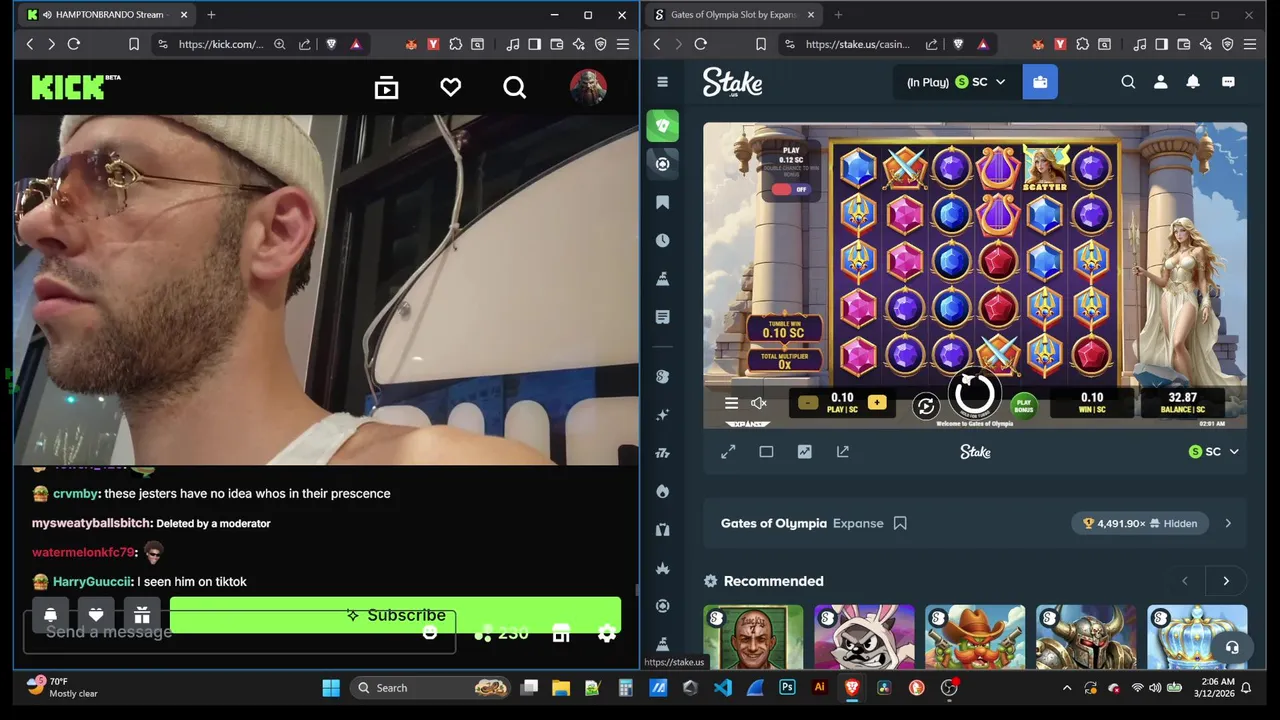Click the Expanse provider link

pyautogui.click(x=858, y=523)
